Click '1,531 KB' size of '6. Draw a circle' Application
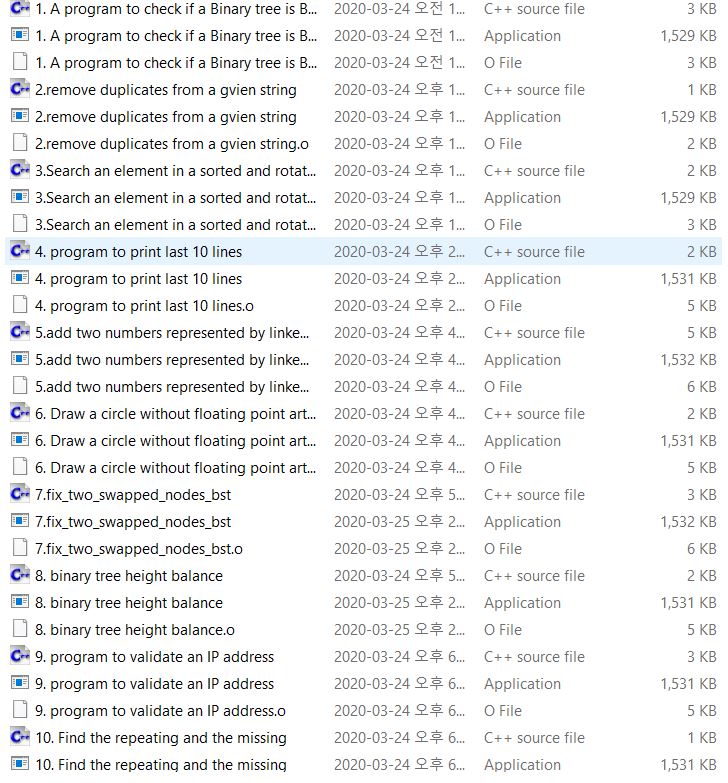This screenshot has width=728, height=783. [x=689, y=440]
